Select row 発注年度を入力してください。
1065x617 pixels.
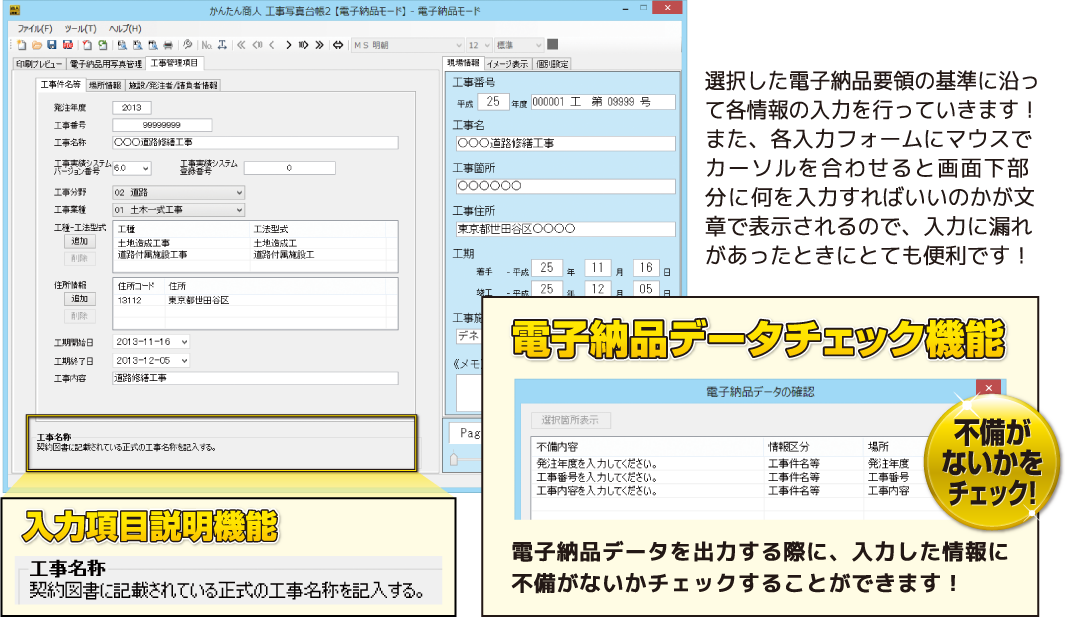730,463
